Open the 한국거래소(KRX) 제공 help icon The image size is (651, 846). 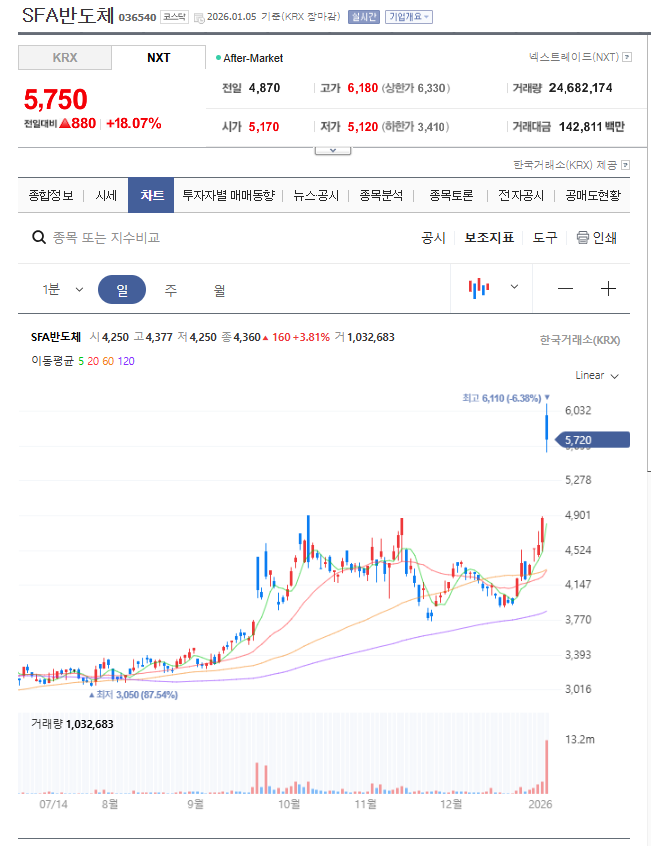(626, 165)
